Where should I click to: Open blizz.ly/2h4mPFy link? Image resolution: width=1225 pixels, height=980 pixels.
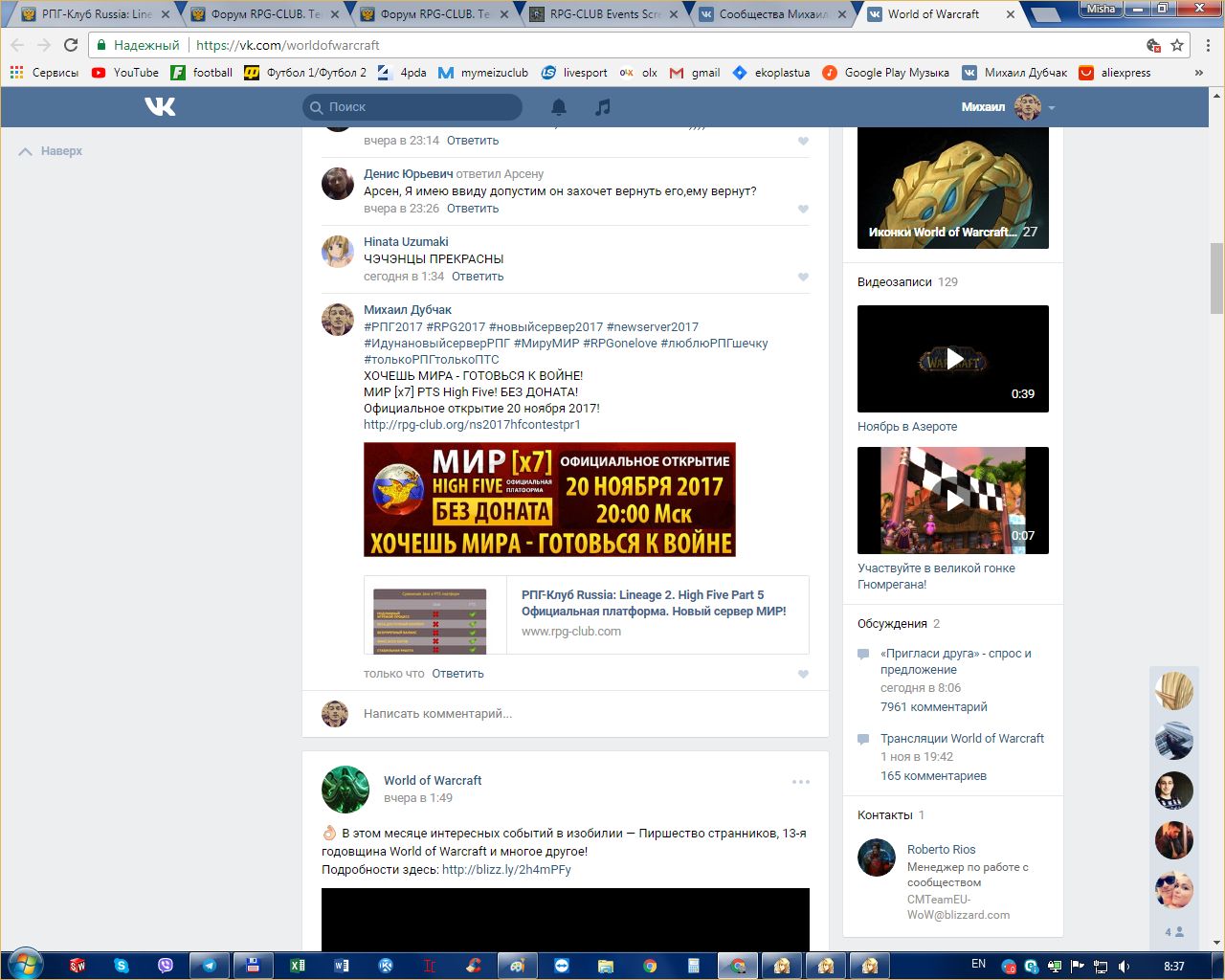(x=506, y=870)
